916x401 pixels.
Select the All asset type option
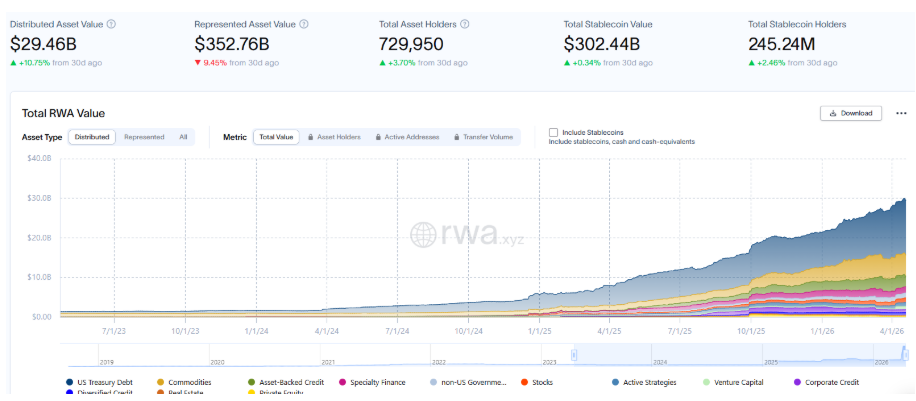pos(183,137)
